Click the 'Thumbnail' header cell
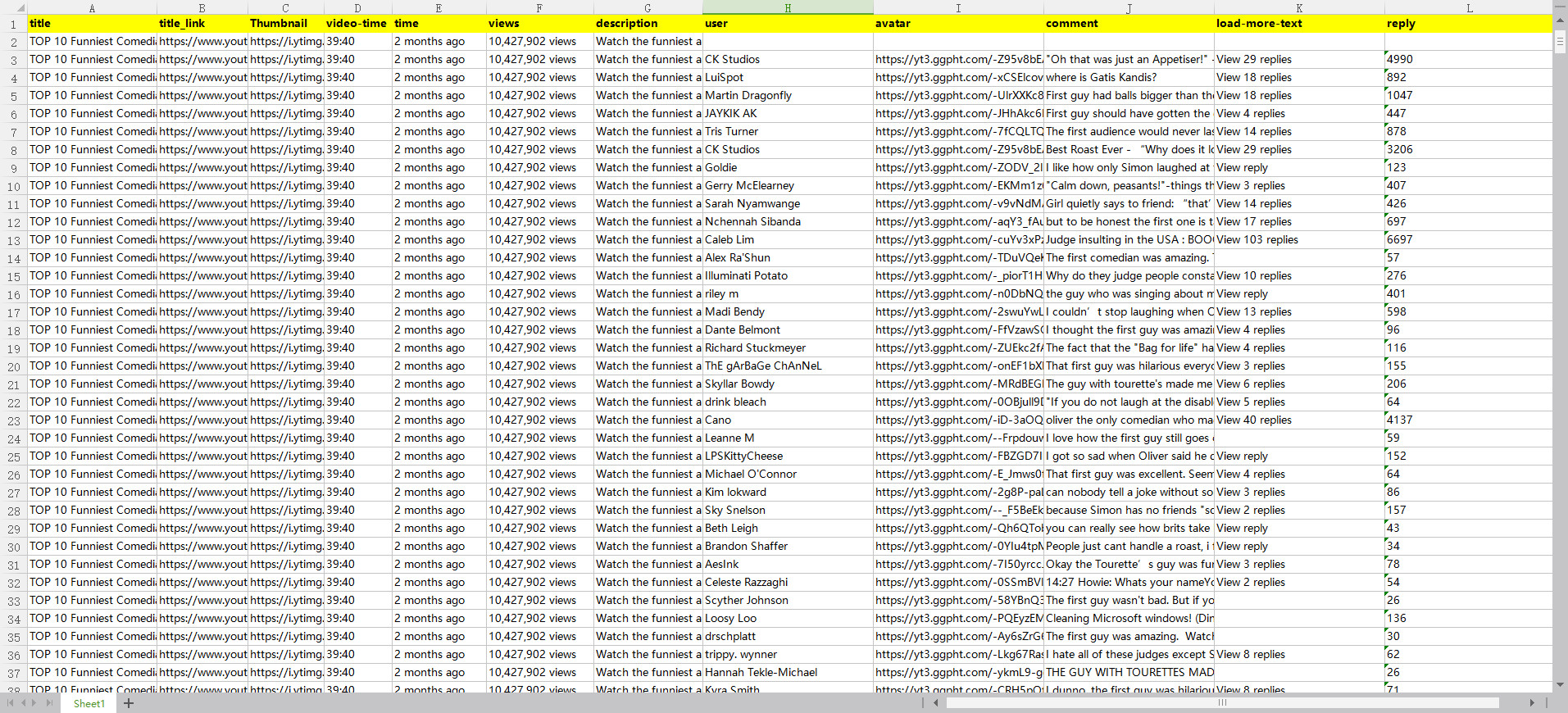The image size is (1568, 713). pos(286,24)
